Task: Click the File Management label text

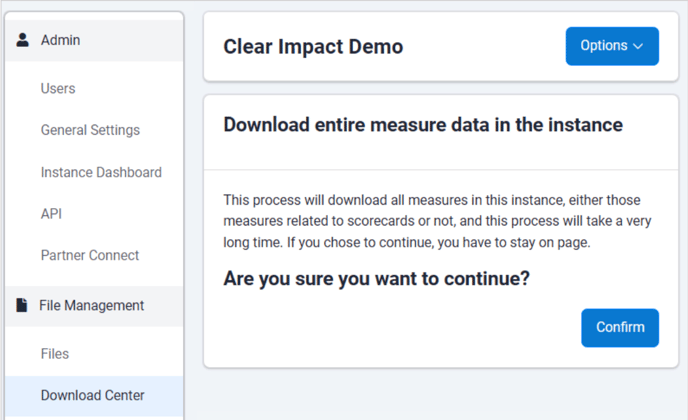Action: [91, 306]
